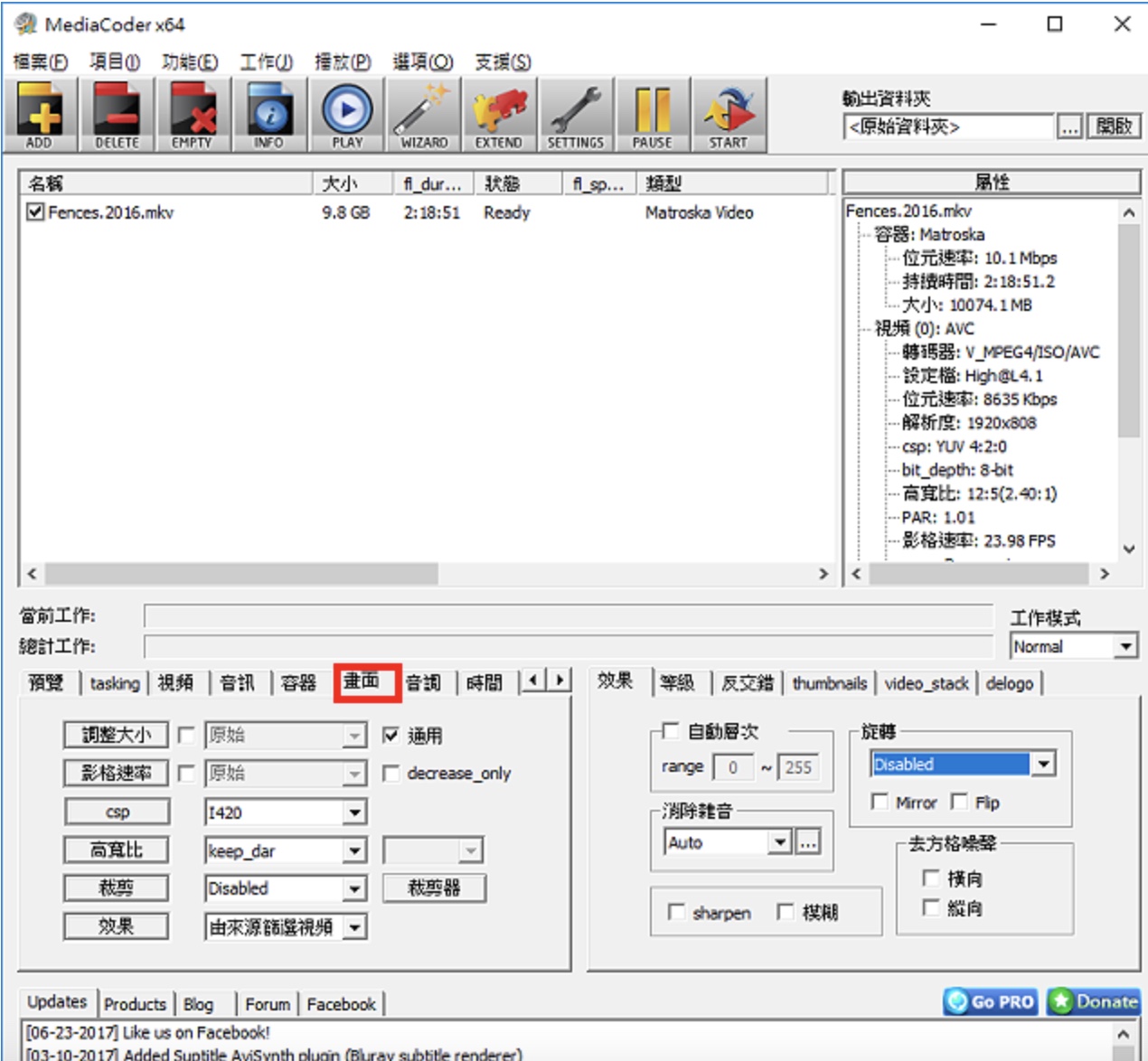
Task: Switch to the tasking tab
Action: pos(115,683)
